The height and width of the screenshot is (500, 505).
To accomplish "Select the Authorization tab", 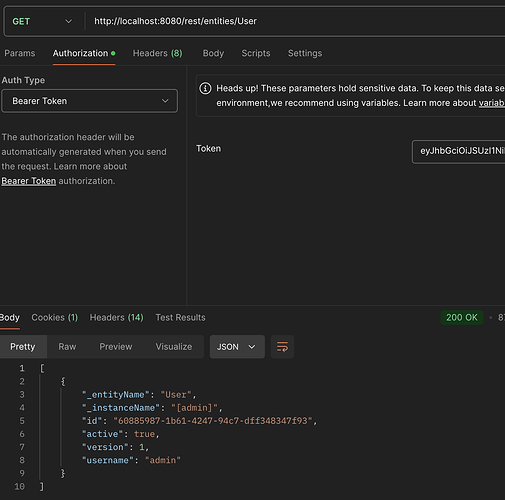I will 84,53.
